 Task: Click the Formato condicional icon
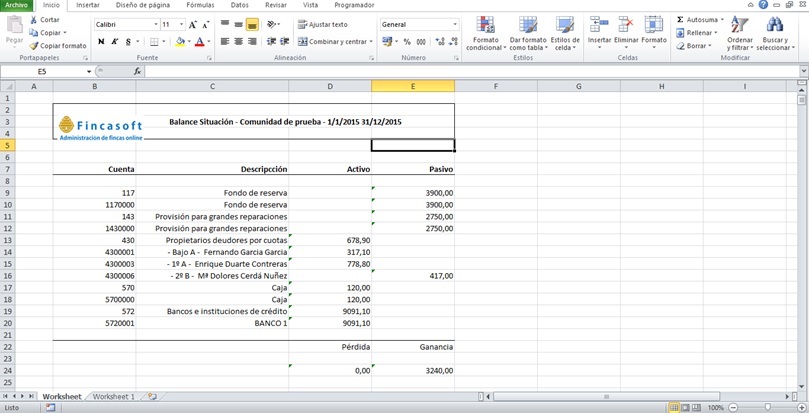click(x=484, y=26)
